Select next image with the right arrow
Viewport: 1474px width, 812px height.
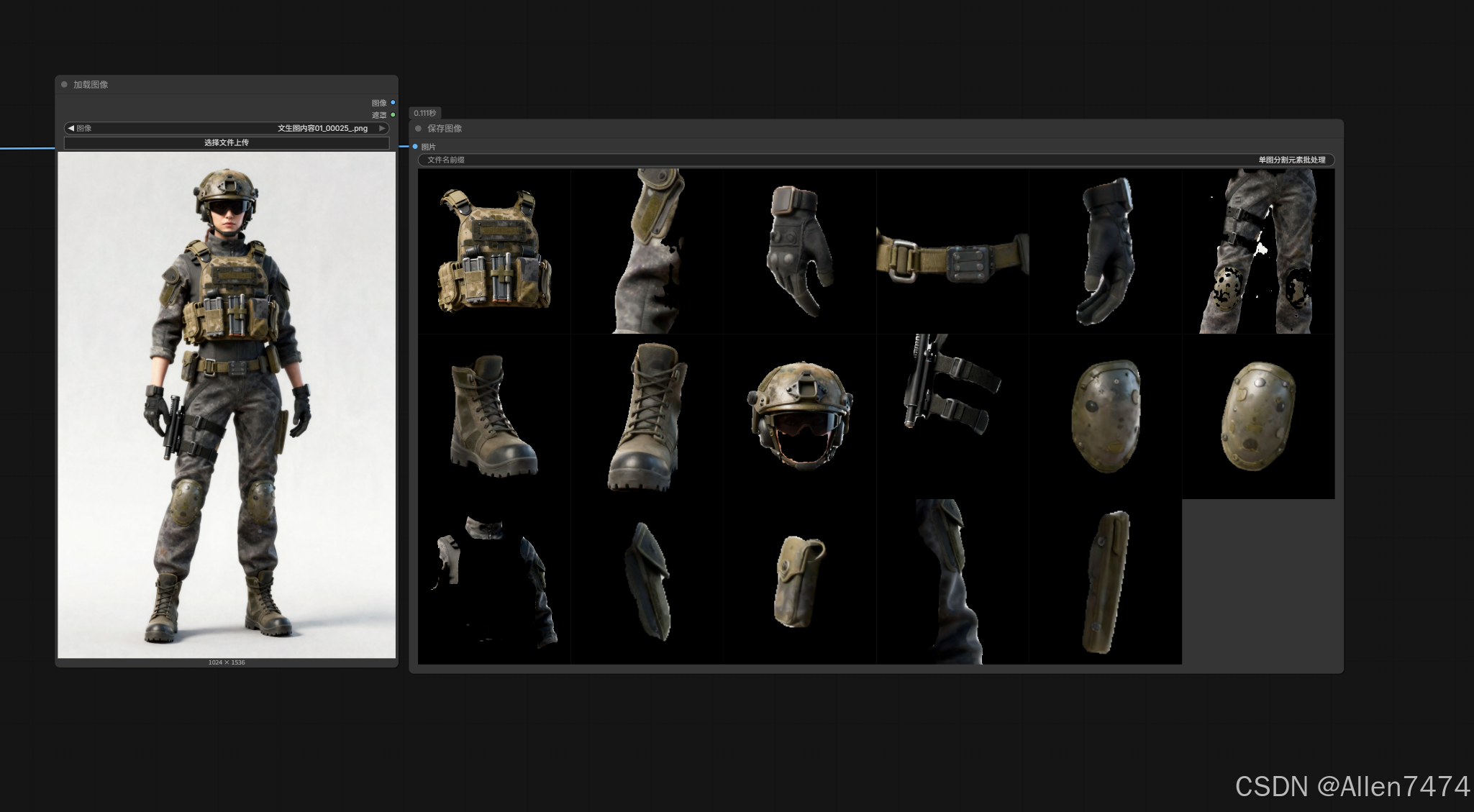[382, 128]
